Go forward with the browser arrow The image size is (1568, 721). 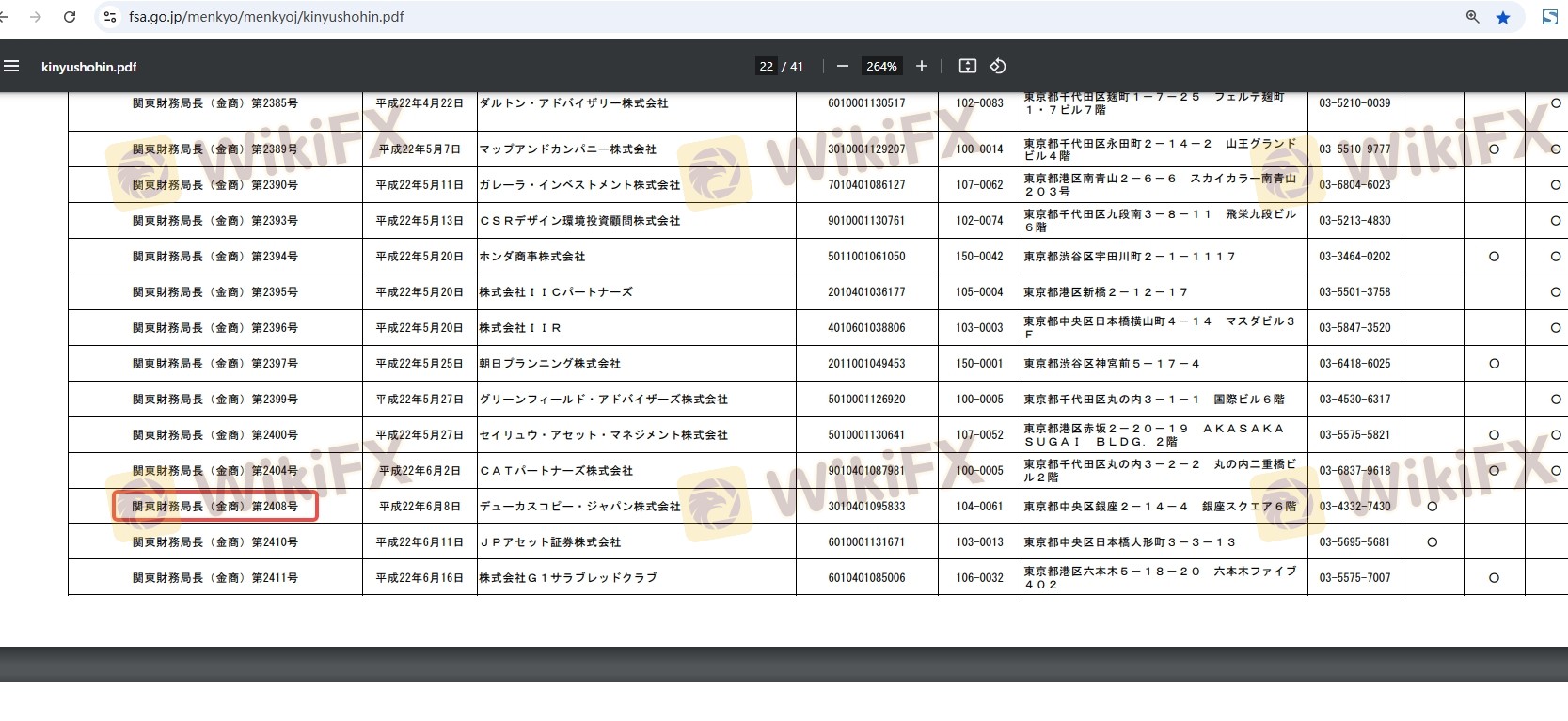tap(36, 17)
